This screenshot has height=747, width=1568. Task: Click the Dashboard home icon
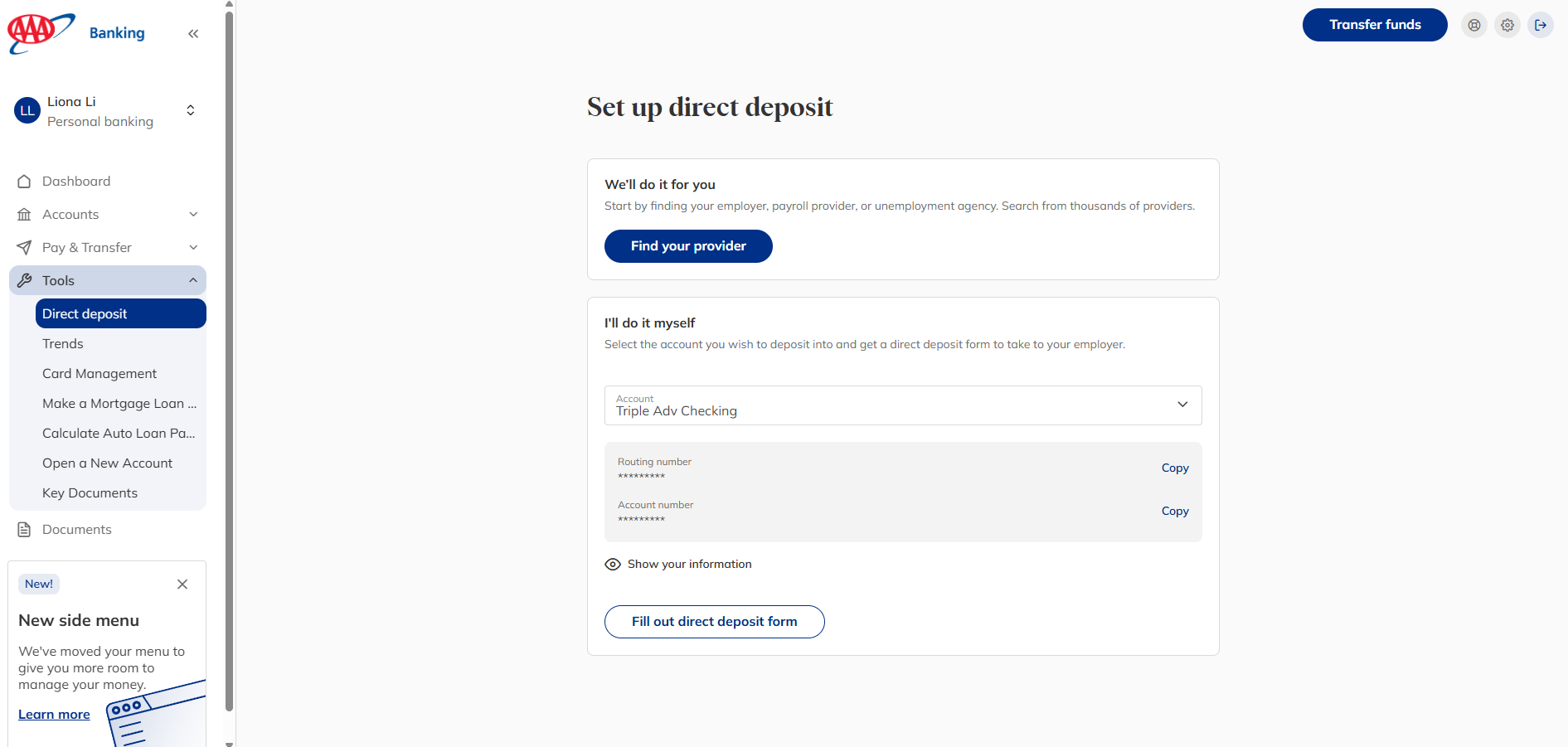point(24,182)
